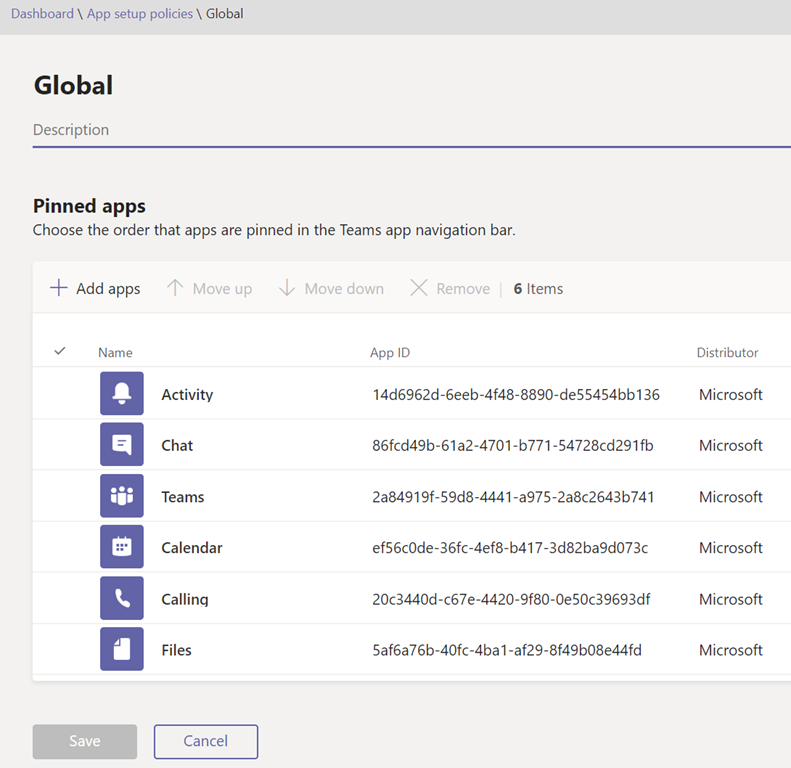Go to Dashboard via breadcrumb

pyautogui.click(x=42, y=14)
